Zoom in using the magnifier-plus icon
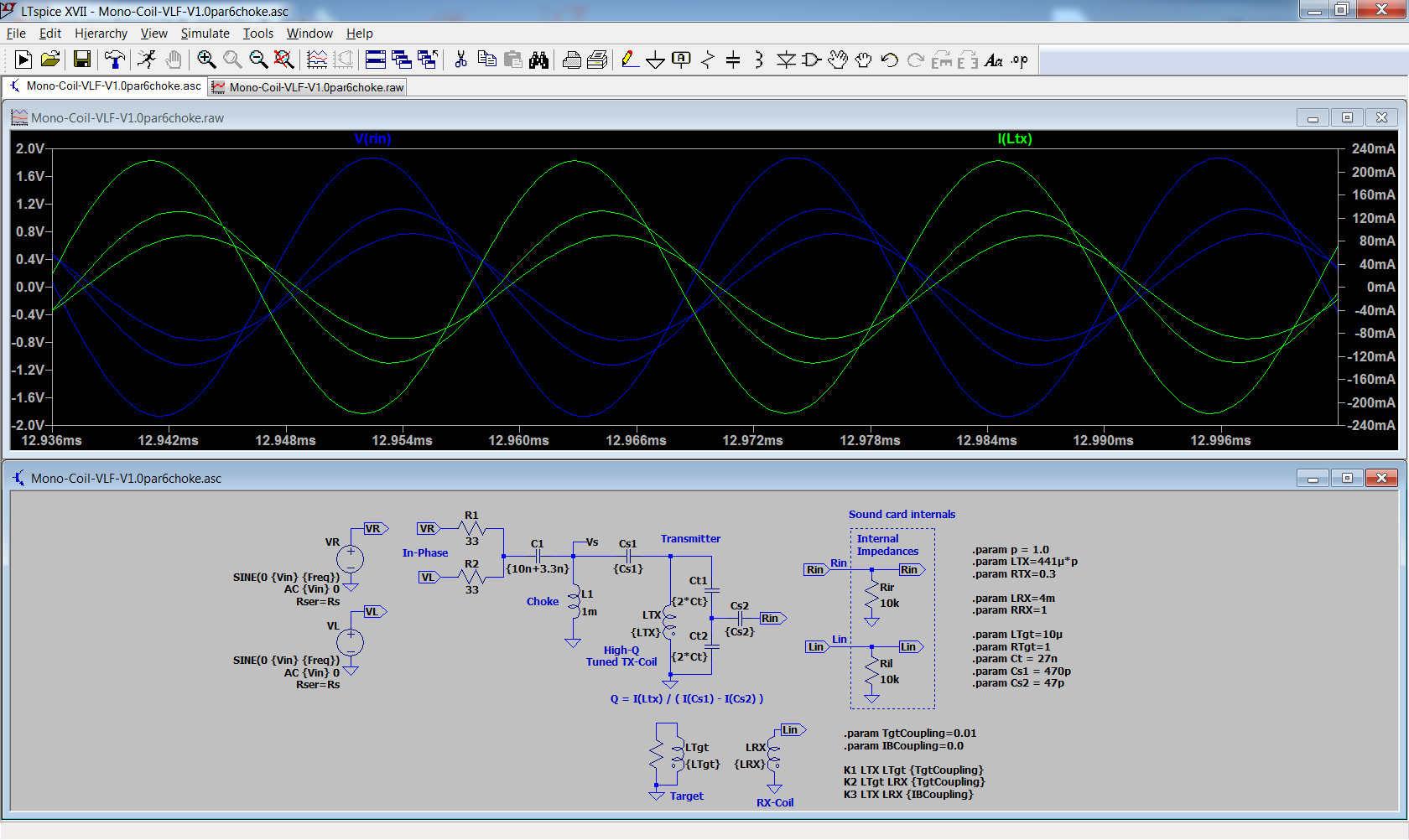 point(205,60)
